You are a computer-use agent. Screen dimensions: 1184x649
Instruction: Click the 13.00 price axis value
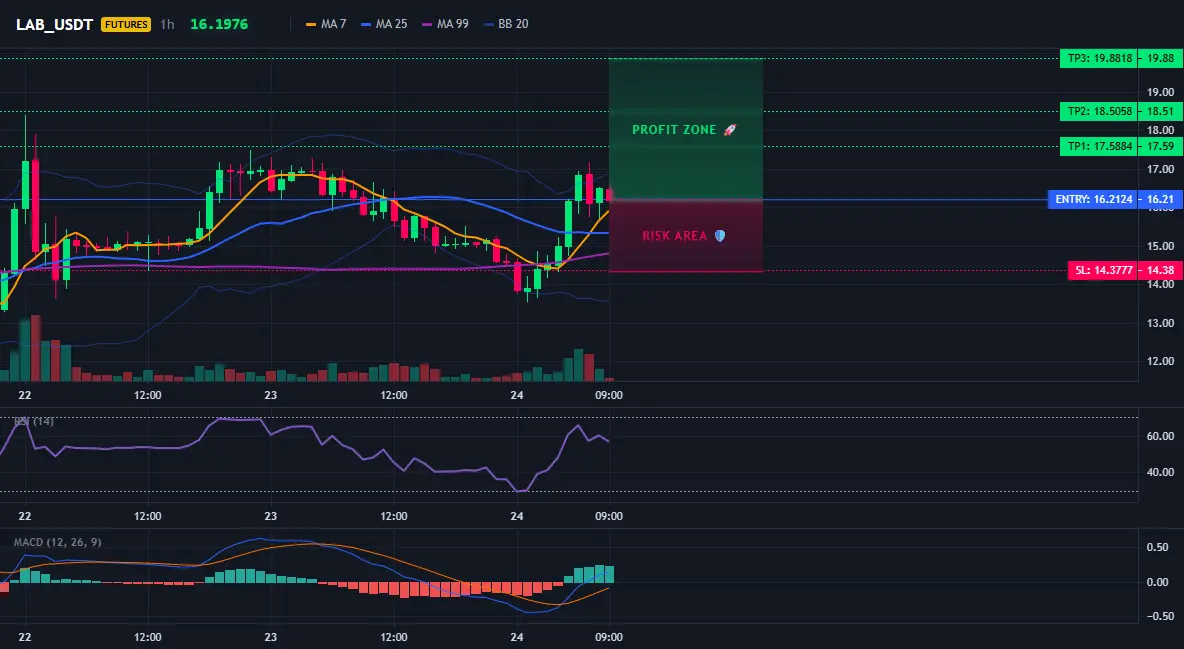pos(1161,323)
